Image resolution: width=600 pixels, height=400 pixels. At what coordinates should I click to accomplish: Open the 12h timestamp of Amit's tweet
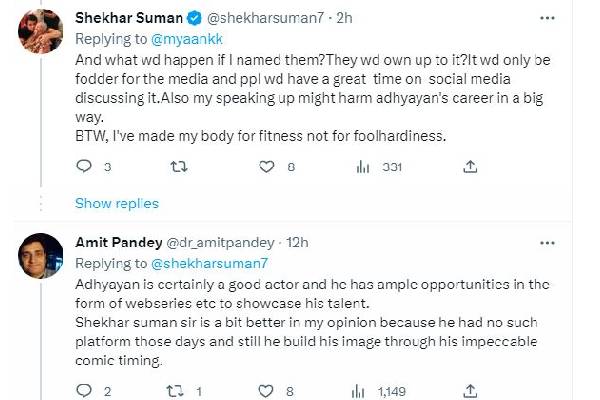click(297, 241)
